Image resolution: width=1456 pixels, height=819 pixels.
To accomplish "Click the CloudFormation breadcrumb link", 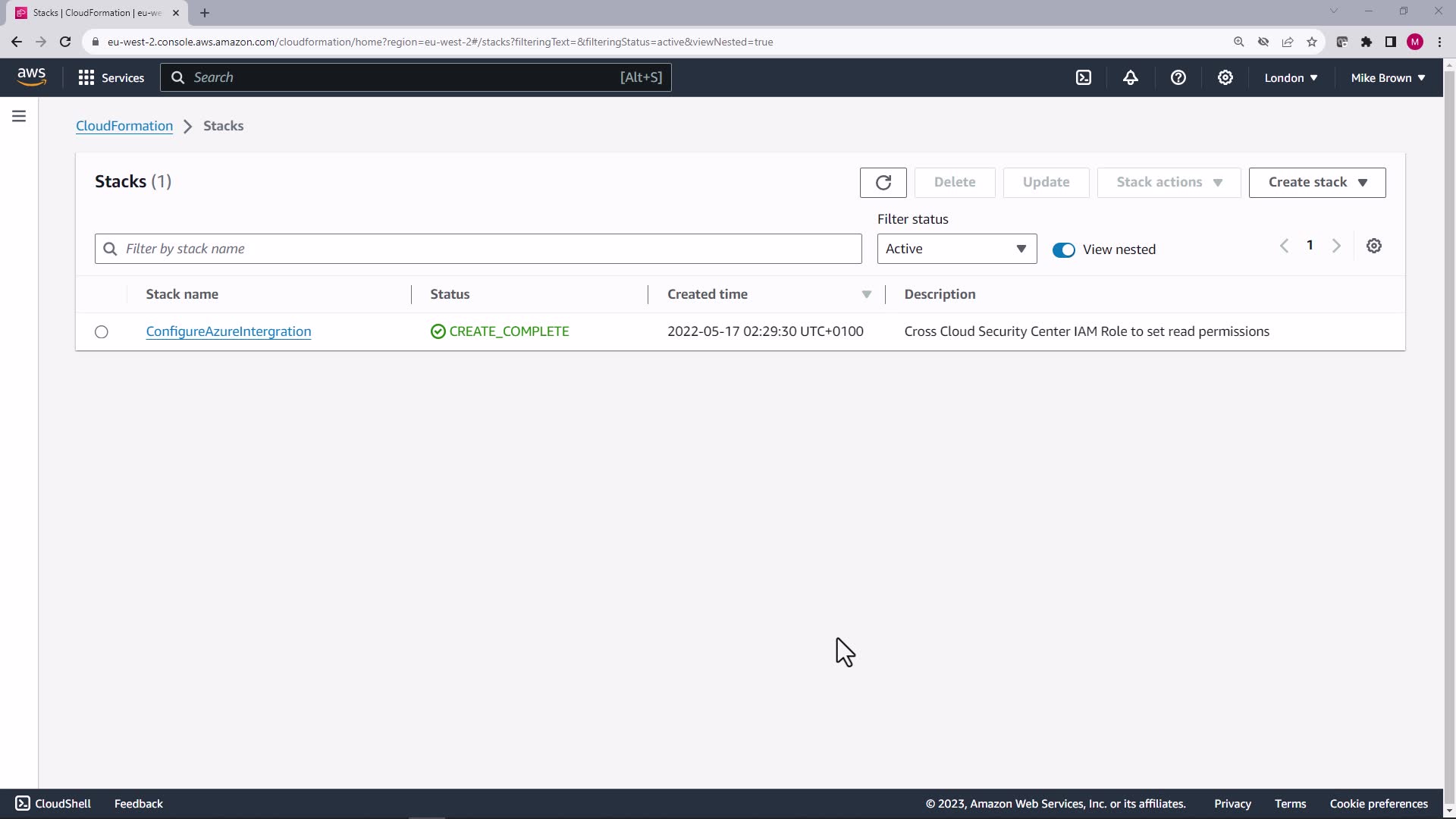I will (124, 126).
